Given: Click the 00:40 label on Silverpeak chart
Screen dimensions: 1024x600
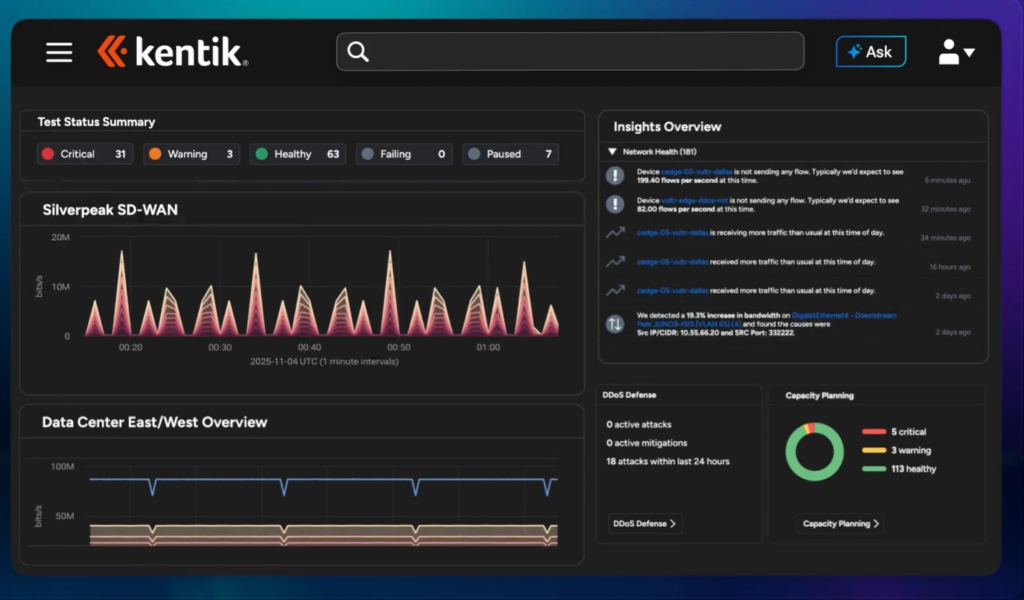Looking at the screenshot, I should coord(309,347).
